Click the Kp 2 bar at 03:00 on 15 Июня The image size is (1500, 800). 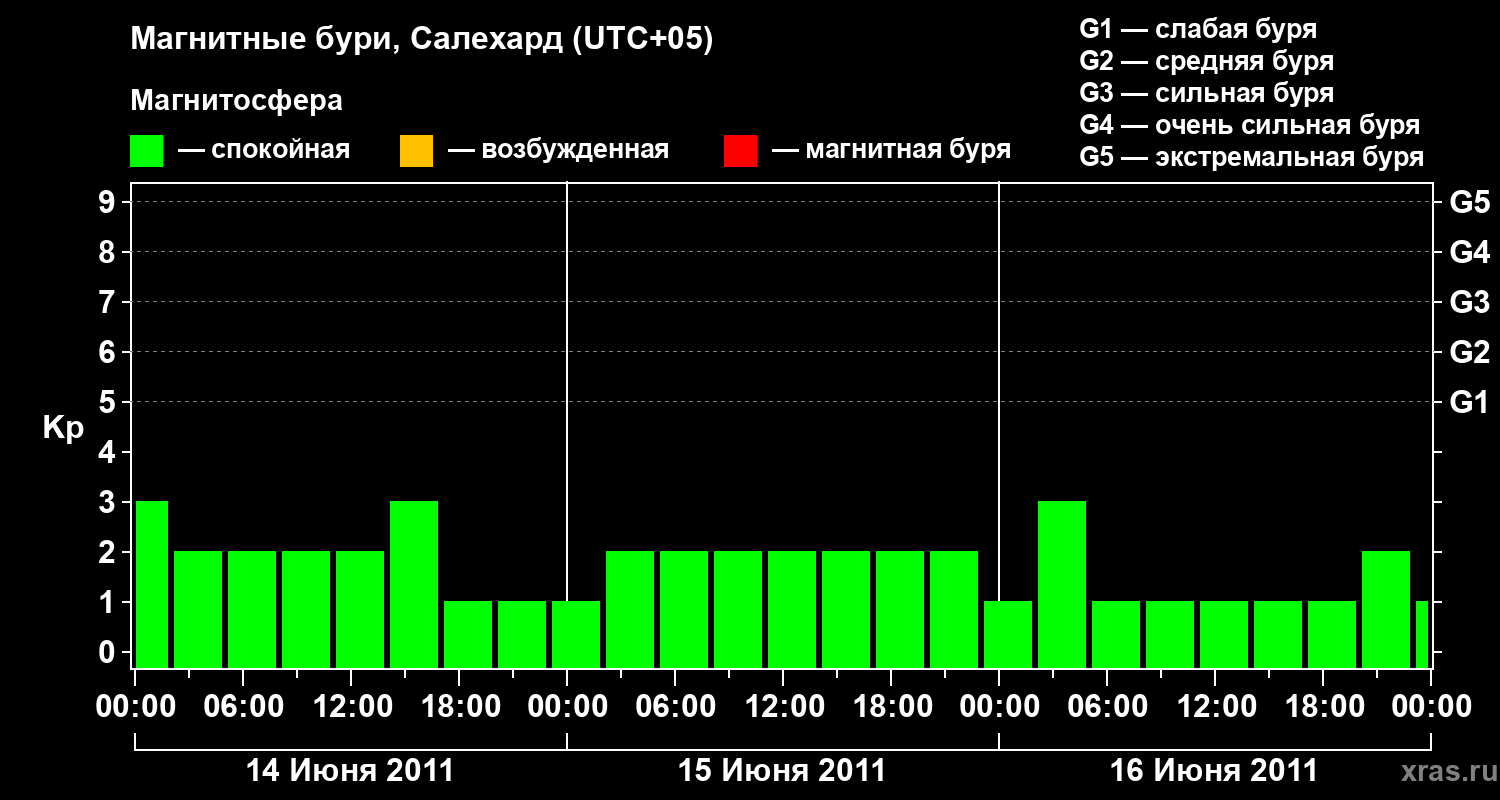630,609
